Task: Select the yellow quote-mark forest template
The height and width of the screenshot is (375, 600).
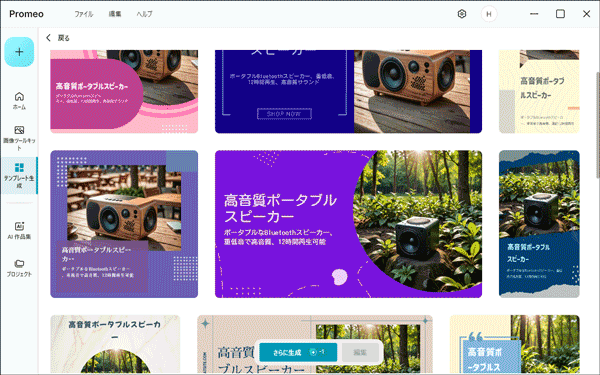Action: [x=514, y=344]
